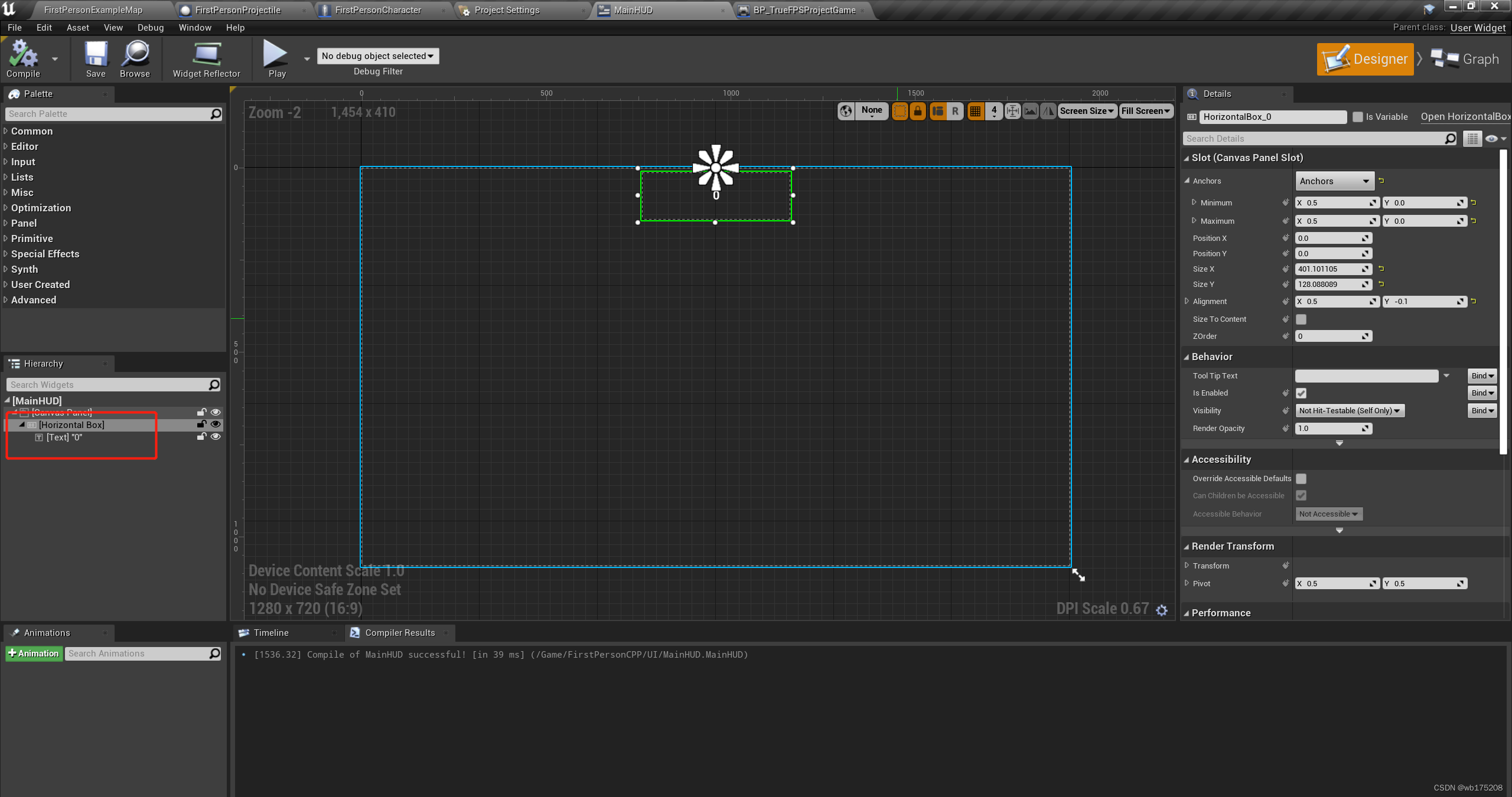The image size is (1512, 797).
Task: Open the Visibility dropdown menu
Action: 1349,410
